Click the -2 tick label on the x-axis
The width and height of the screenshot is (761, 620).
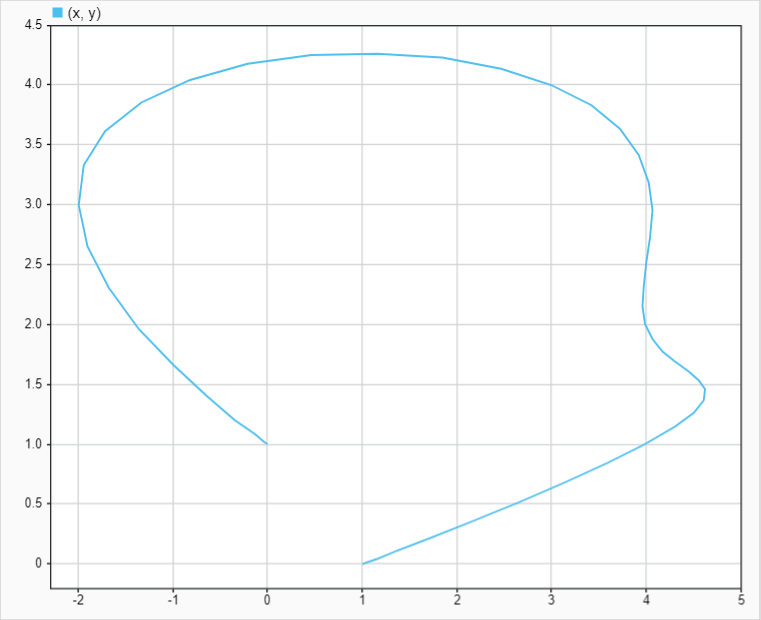(x=78, y=600)
